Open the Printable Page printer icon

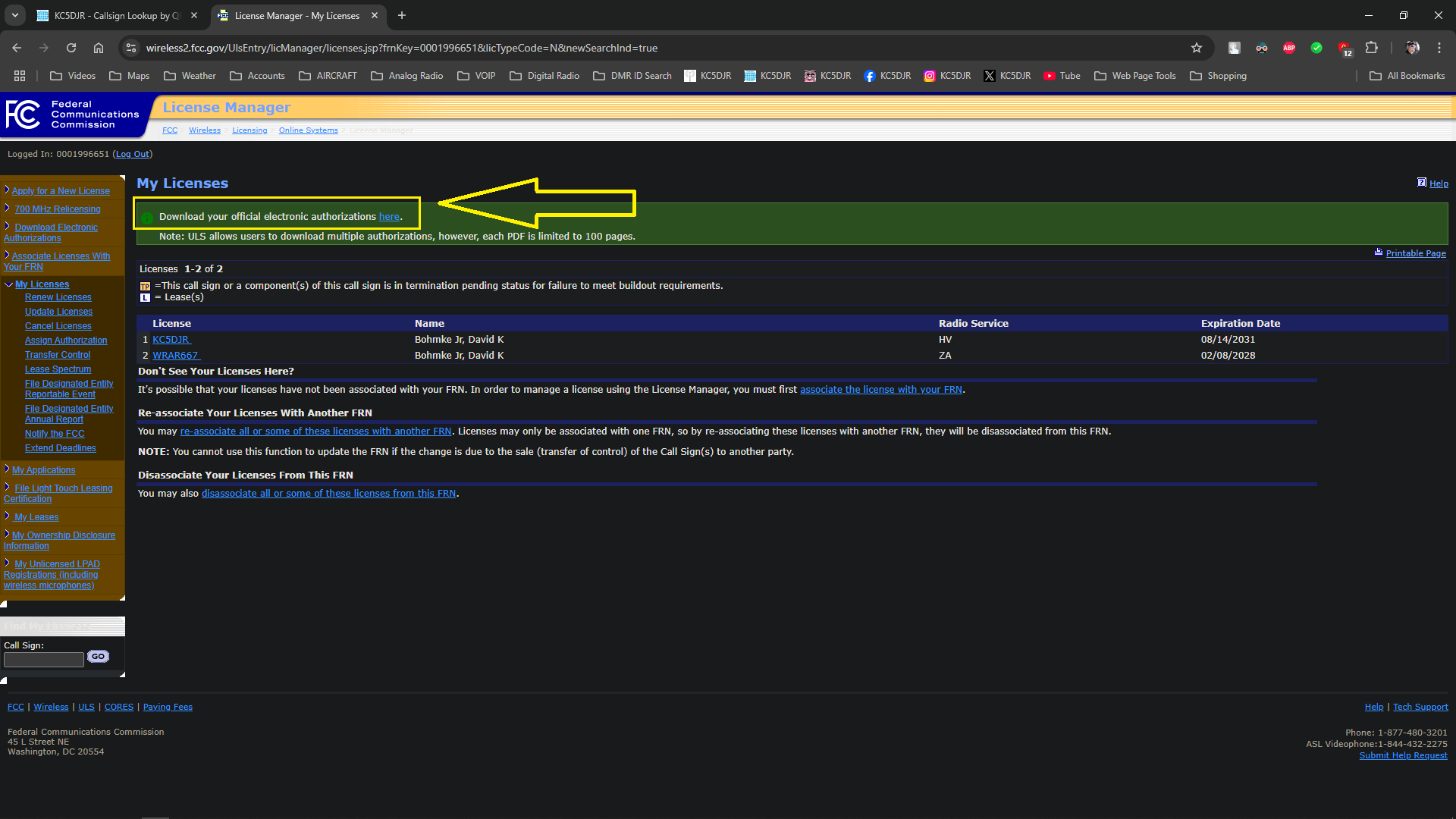point(1379,253)
